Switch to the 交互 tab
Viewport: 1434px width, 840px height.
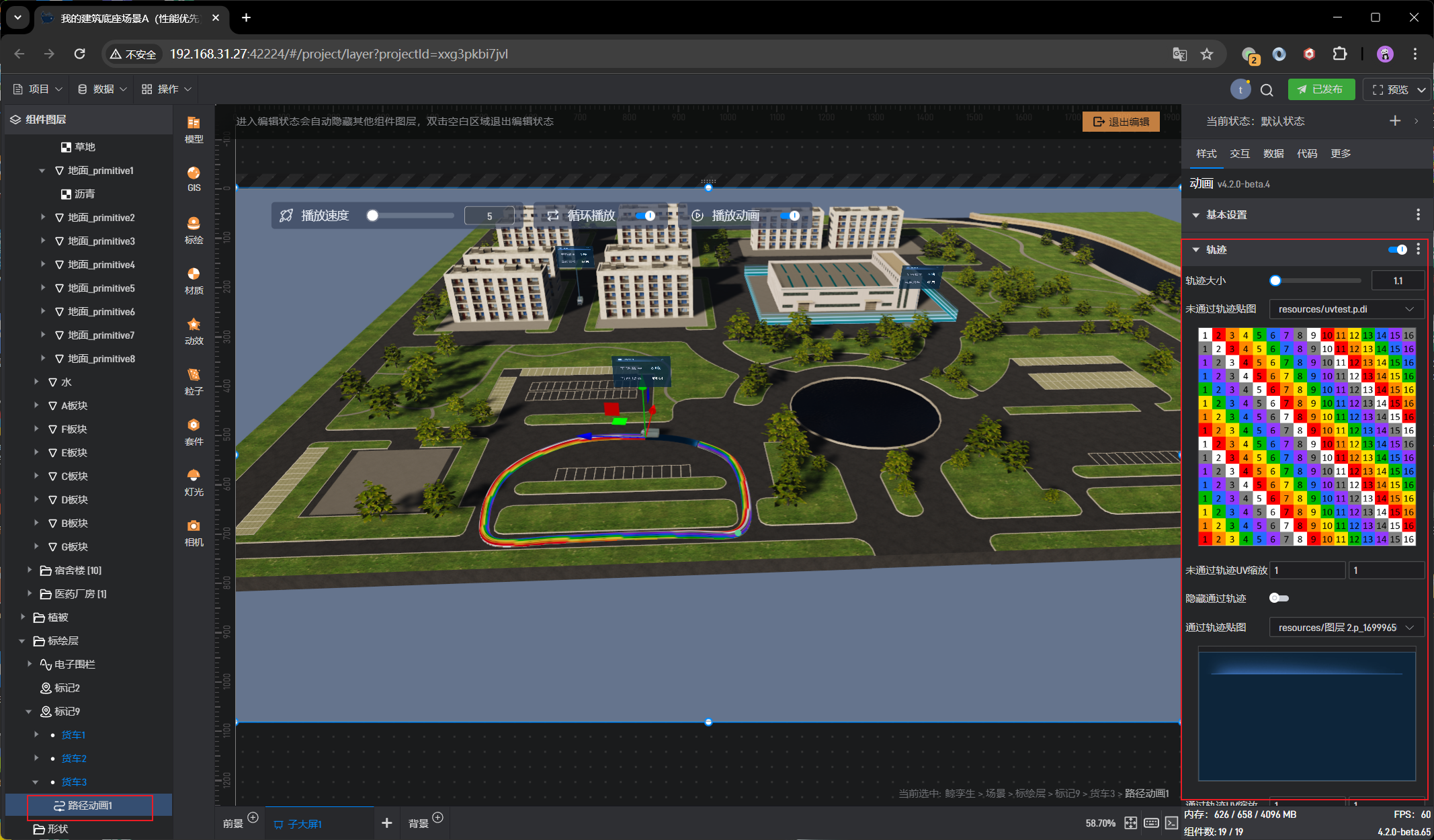1239,154
